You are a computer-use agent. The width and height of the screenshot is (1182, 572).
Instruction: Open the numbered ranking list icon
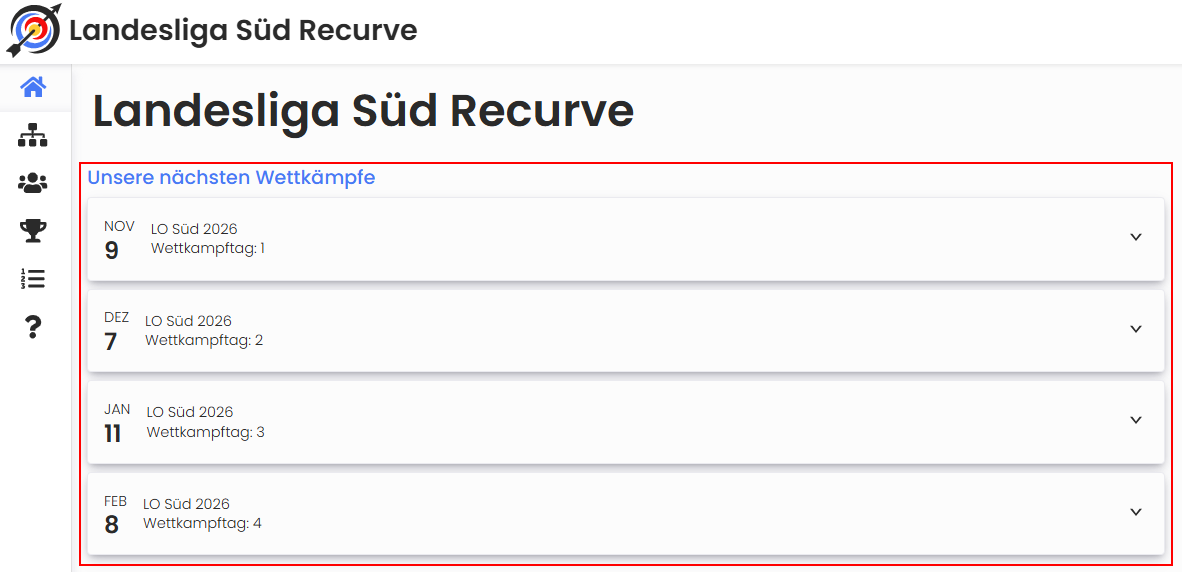[33, 279]
